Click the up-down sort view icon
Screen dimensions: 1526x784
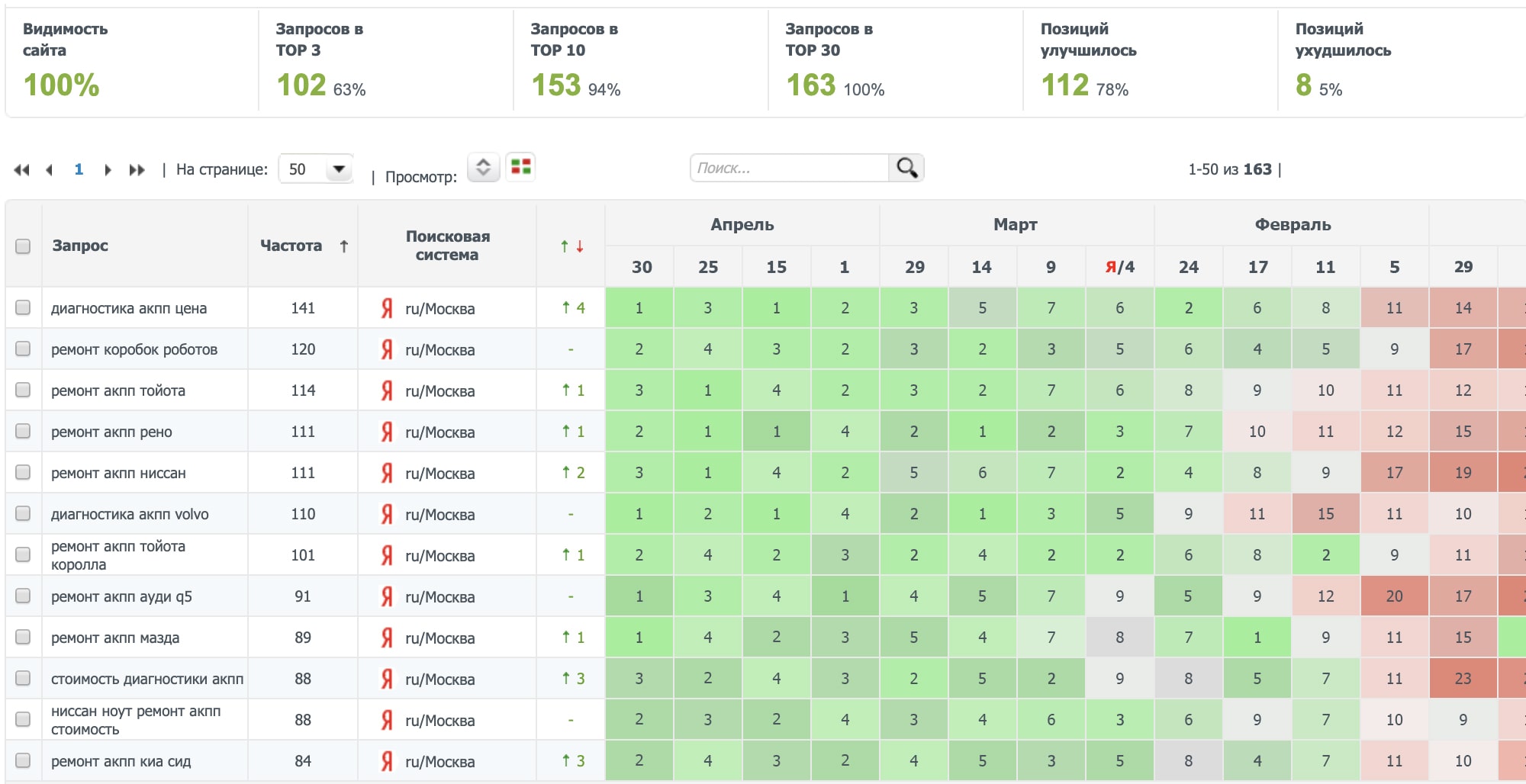tap(483, 167)
